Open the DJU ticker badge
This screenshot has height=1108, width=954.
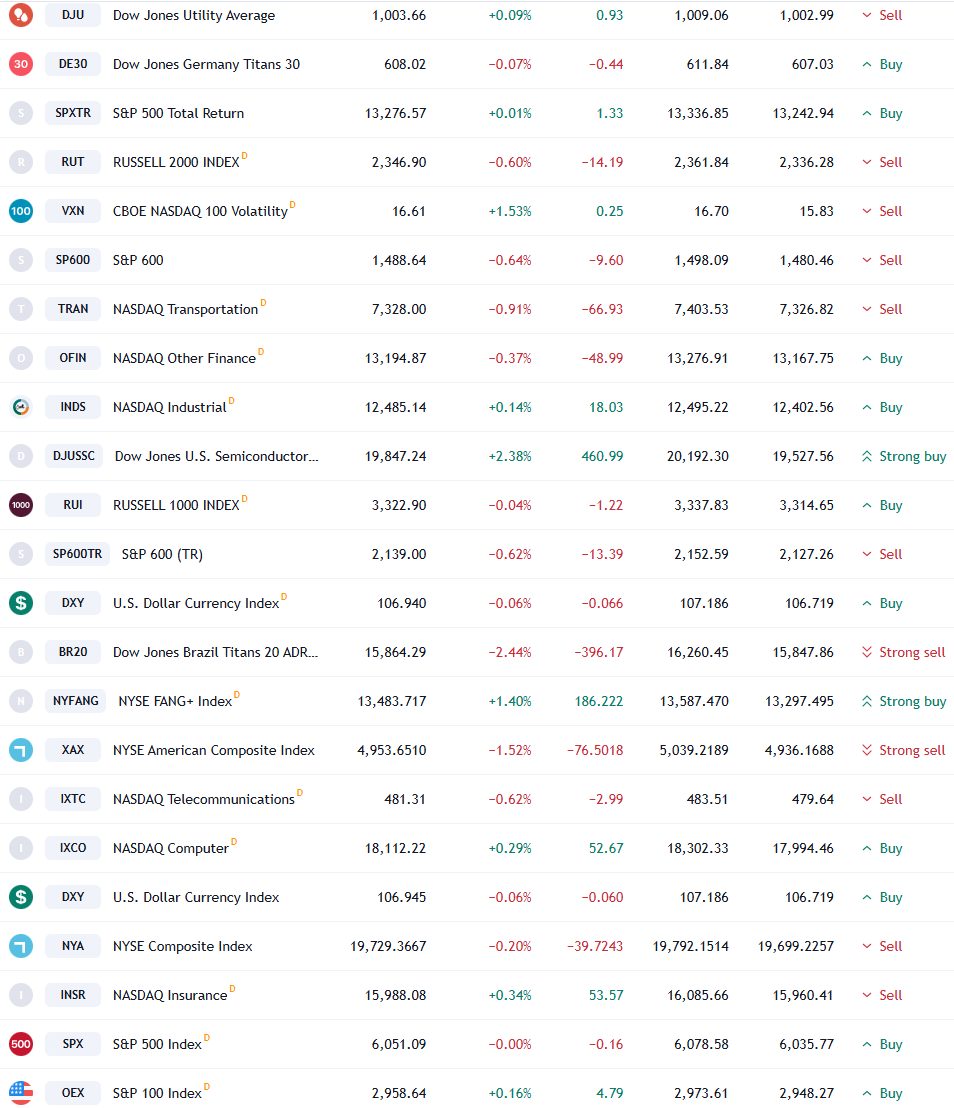pos(73,15)
